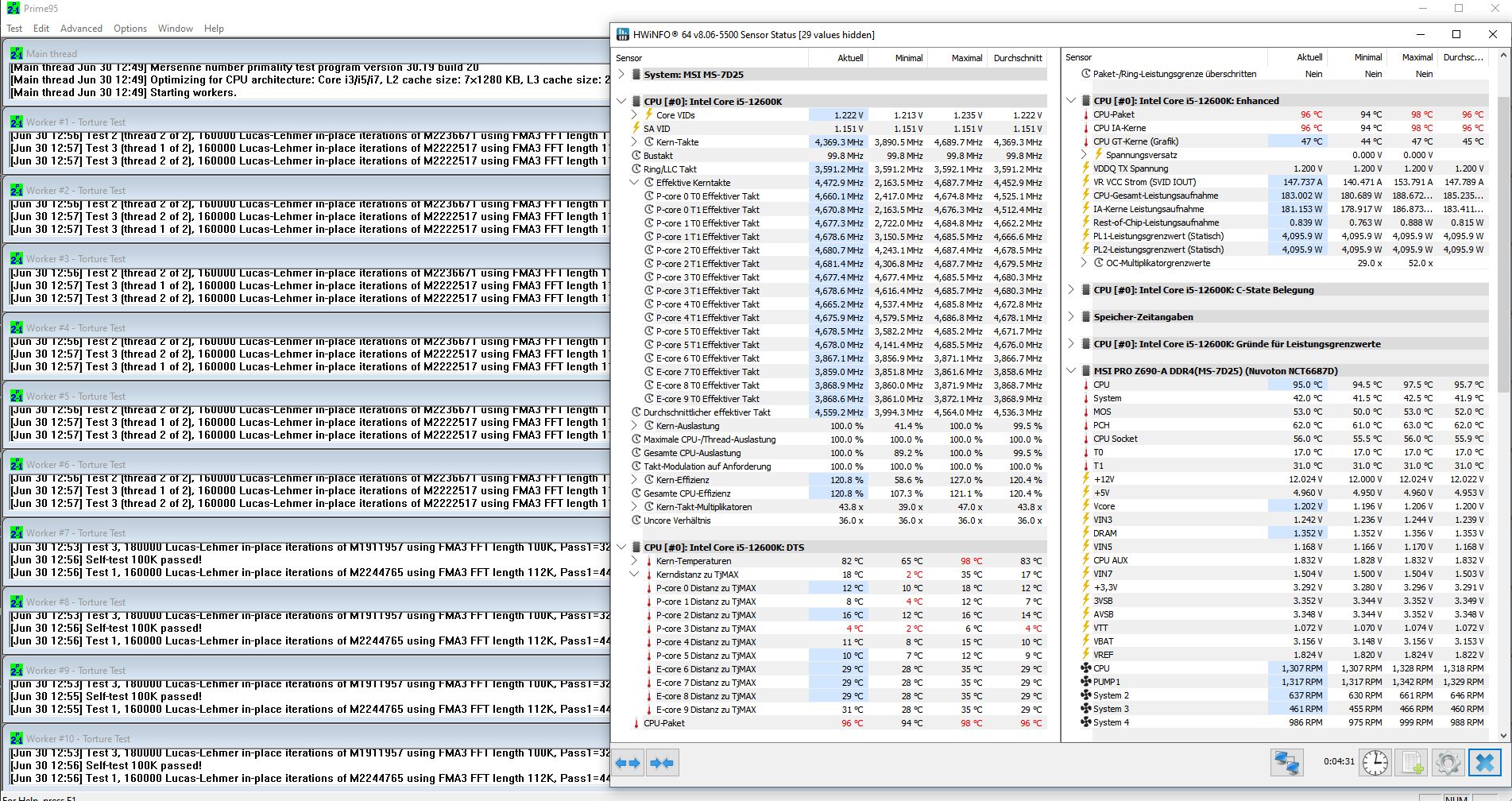The image size is (1512, 801).
Task: Click the Main thread window icon in Prime95
Action: coord(17,53)
